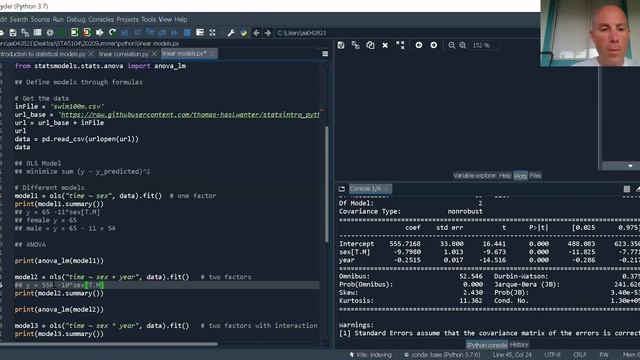
Task: Save plot icon in Plots pane
Action: (341, 45)
